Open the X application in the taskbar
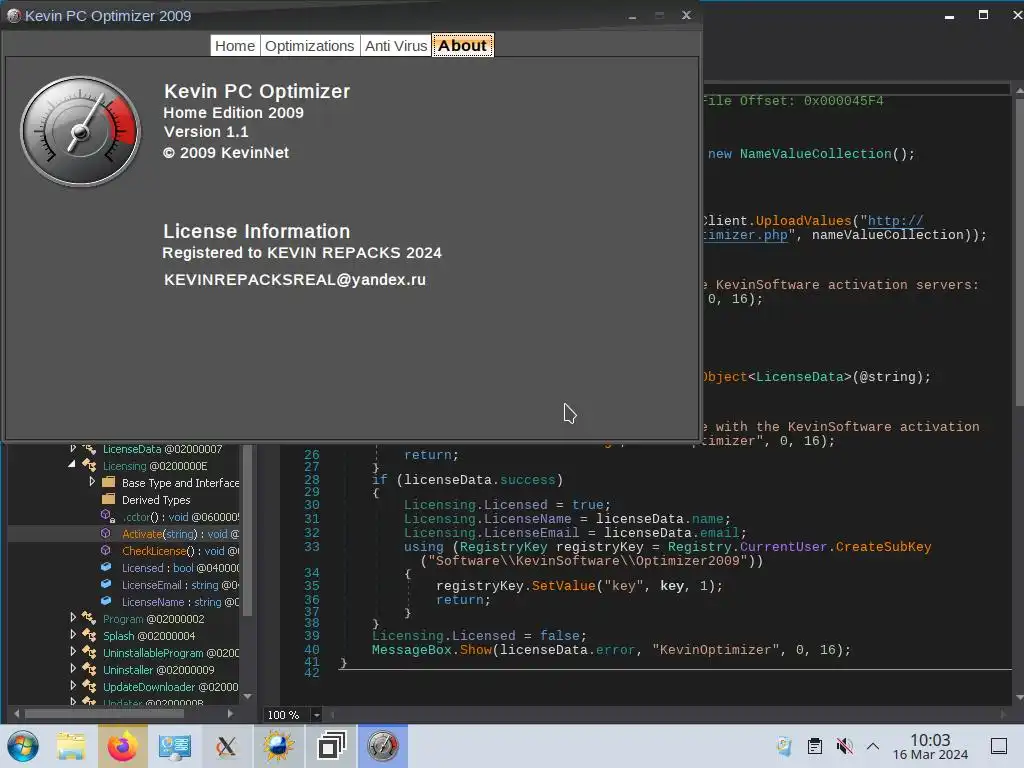Viewport: 1024px width, 768px height. (x=226, y=746)
